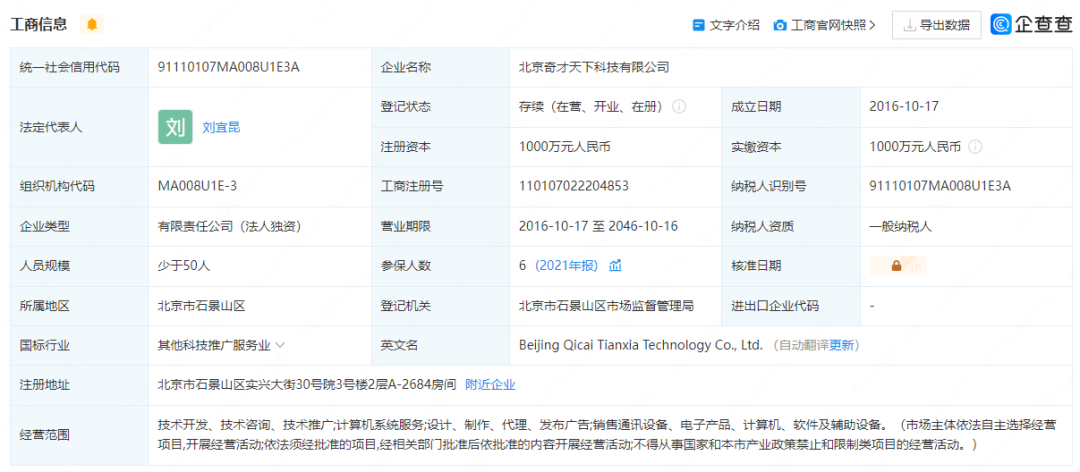Click the VIP lock on 核准日期
Image resolution: width=1080 pixels, height=472 pixels.
coord(898,265)
